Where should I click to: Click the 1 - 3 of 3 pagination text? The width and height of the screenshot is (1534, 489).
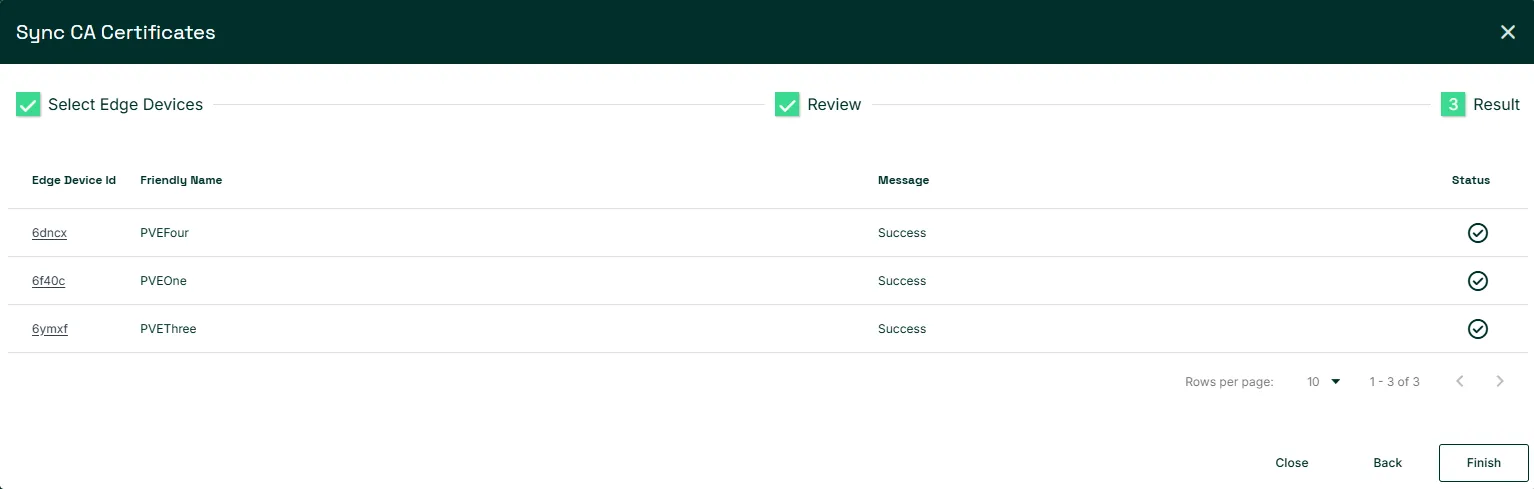coord(1394,382)
